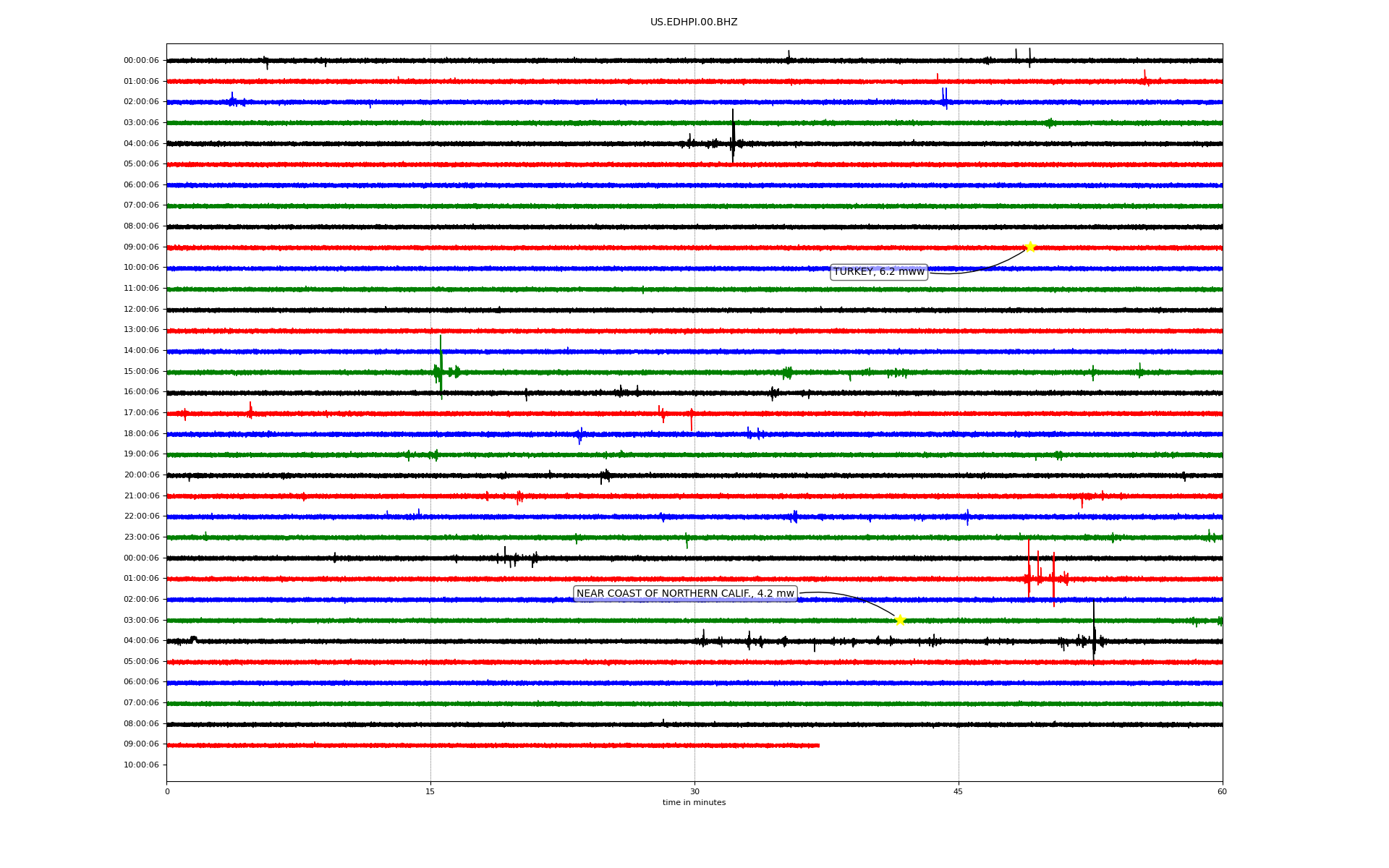Image resolution: width=1389 pixels, height=868 pixels.
Task: Click the tall green spike on the 15:00:06 trace
Action: coord(441,367)
